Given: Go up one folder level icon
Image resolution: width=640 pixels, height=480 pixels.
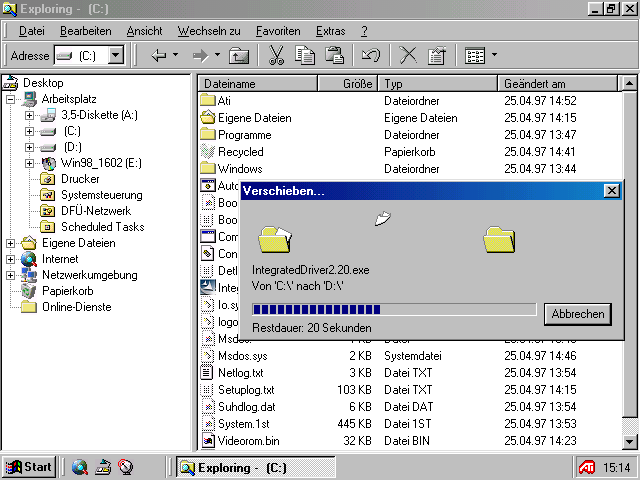Looking at the screenshot, I should click(239, 56).
